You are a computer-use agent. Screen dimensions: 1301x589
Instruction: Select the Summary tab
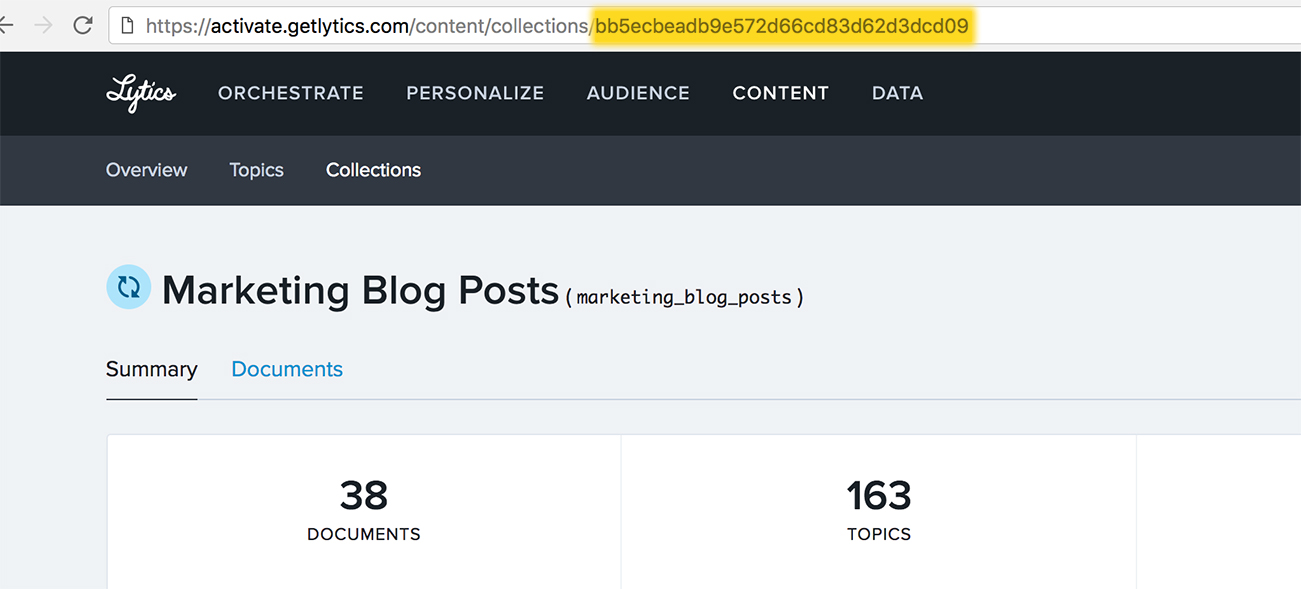tap(152, 369)
